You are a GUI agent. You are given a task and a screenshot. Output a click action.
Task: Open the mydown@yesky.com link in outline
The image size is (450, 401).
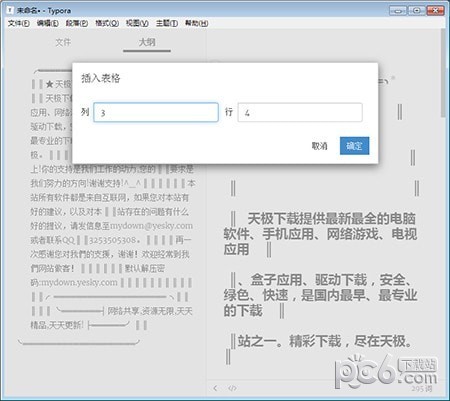pyautogui.click(x=151, y=226)
